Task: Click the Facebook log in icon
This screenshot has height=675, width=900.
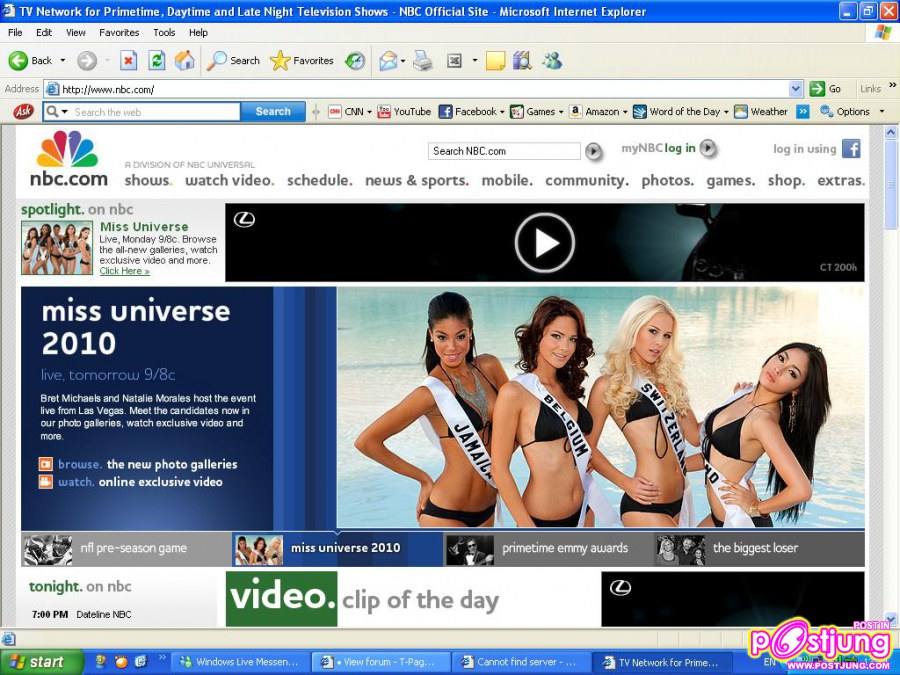Action: (x=850, y=149)
